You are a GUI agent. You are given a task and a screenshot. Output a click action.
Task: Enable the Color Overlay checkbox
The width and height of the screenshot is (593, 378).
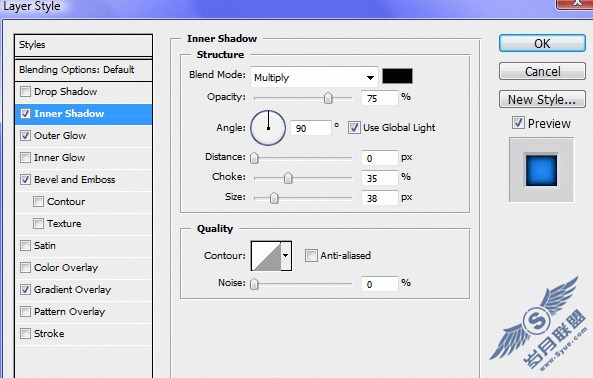25,267
